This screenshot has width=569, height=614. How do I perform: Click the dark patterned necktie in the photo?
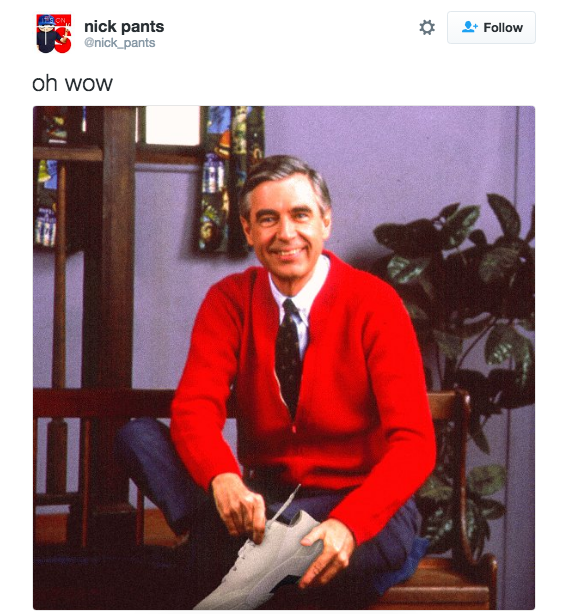pos(289,354)
